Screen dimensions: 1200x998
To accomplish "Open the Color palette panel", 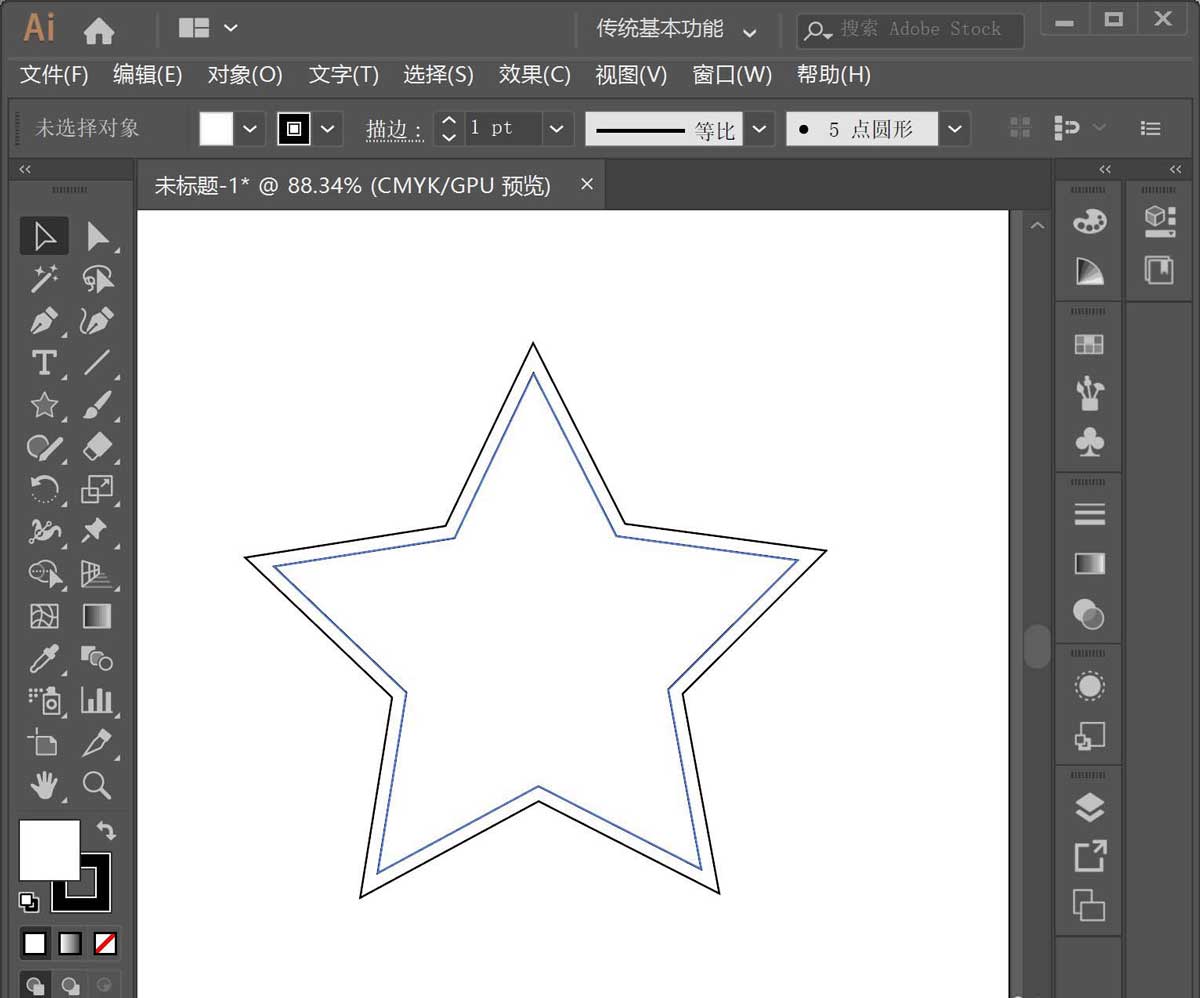I will click(x=1089, y=222).
